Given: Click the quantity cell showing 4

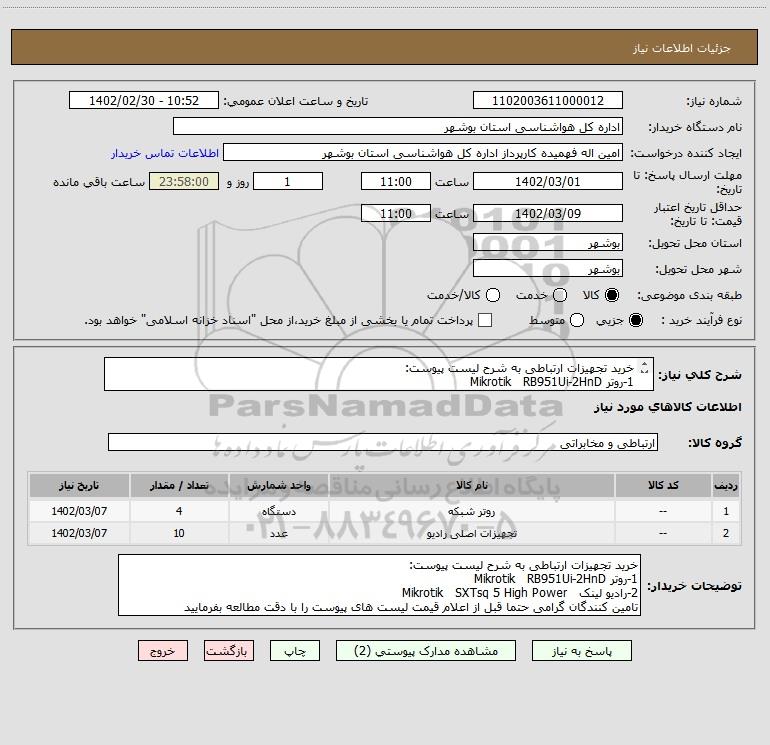Looking at the screenshot, I should 179,511.
